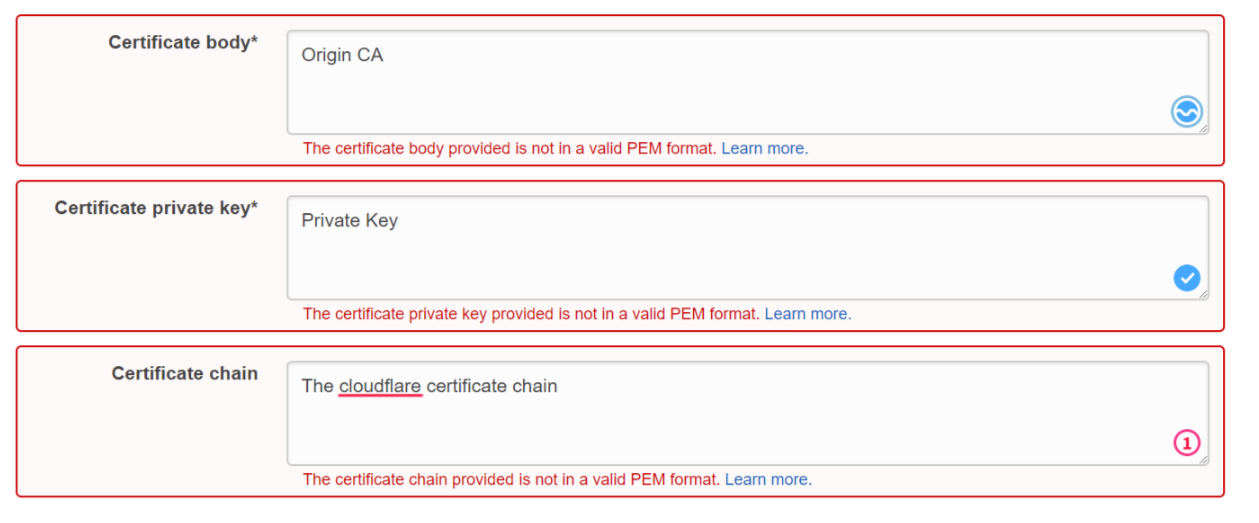
Task: Open Learn more link under Certificate body
Action: [x=764, y=148]
